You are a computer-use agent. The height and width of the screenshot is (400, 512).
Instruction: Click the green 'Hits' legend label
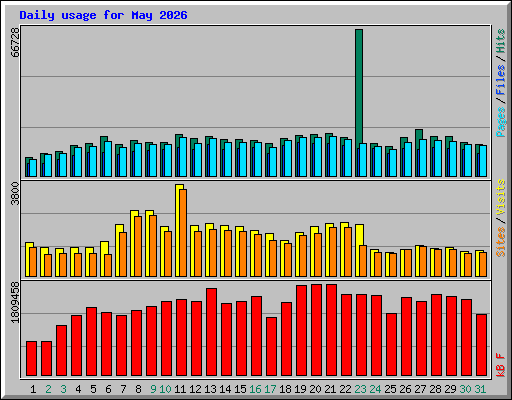pos(500,41)
